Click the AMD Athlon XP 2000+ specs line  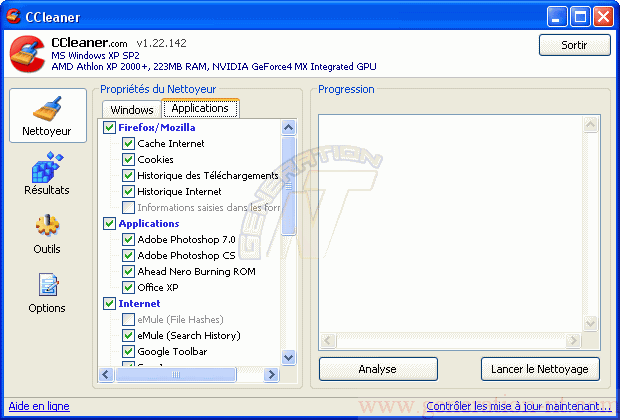(x=214, y=66)
